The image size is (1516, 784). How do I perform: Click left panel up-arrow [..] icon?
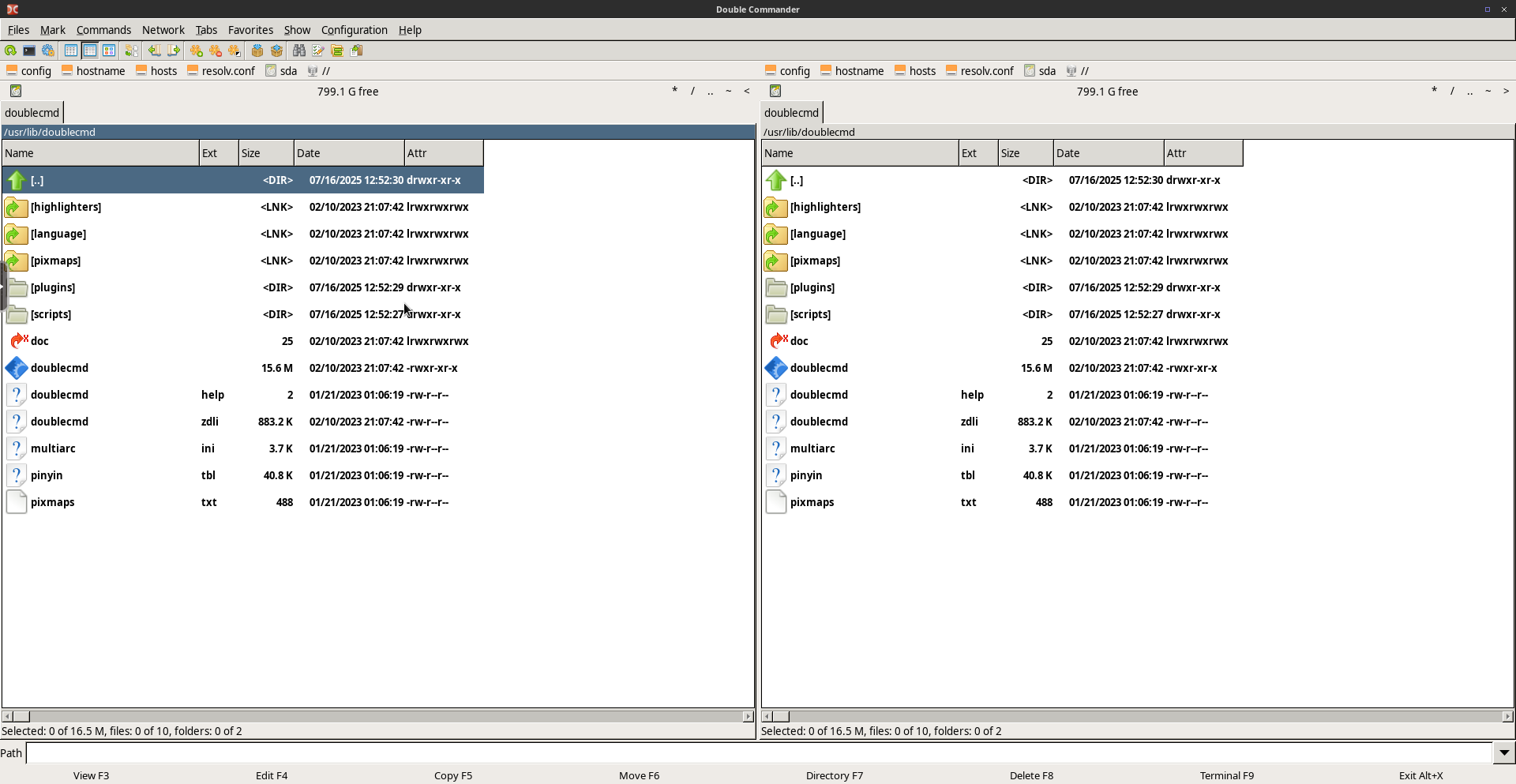tap(17, 180)
